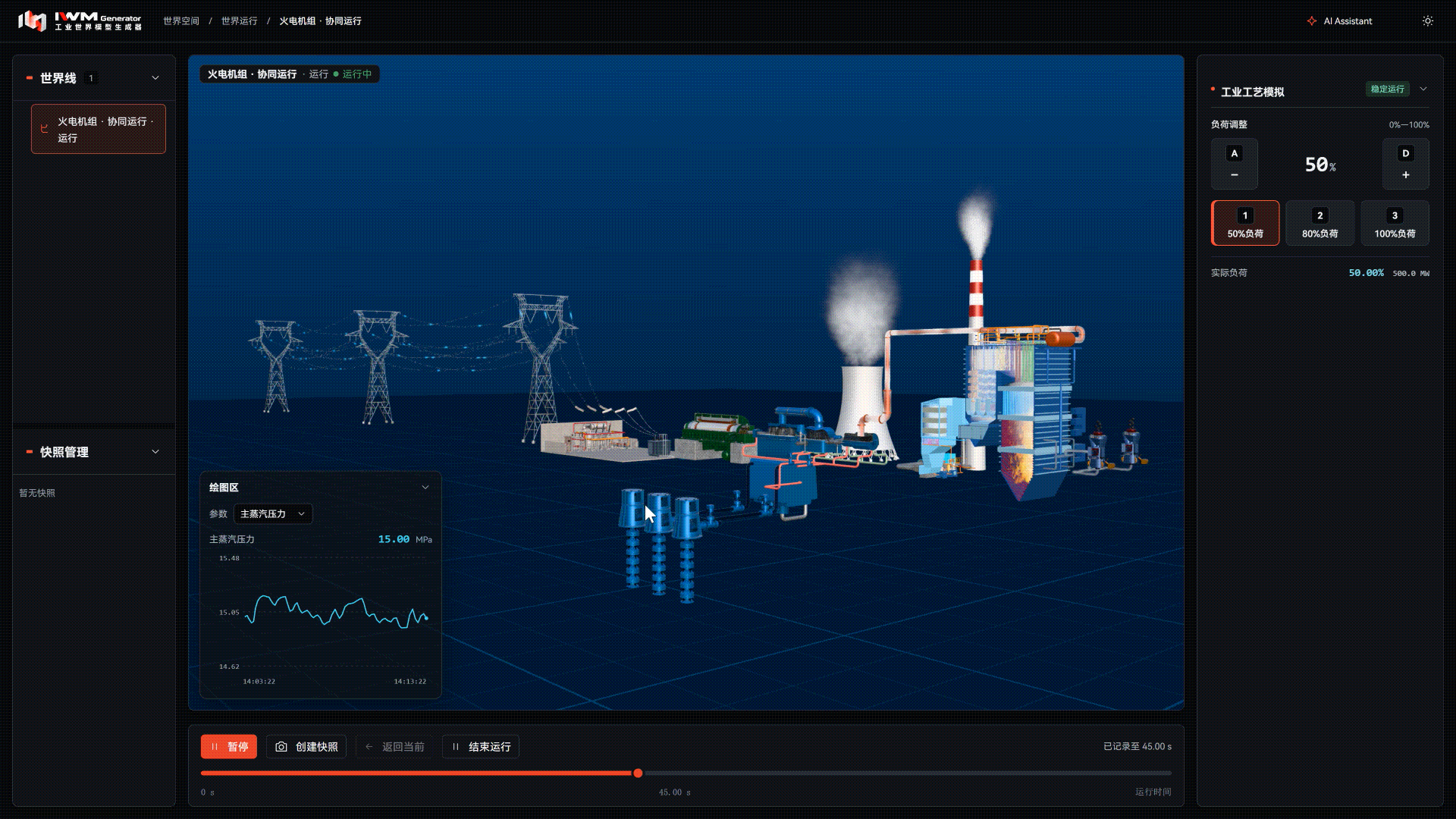Screen dimensions: 1456x819
Task: Open the 主蒸汽压力 parameter dropdown
Action: tap(273, 514)
